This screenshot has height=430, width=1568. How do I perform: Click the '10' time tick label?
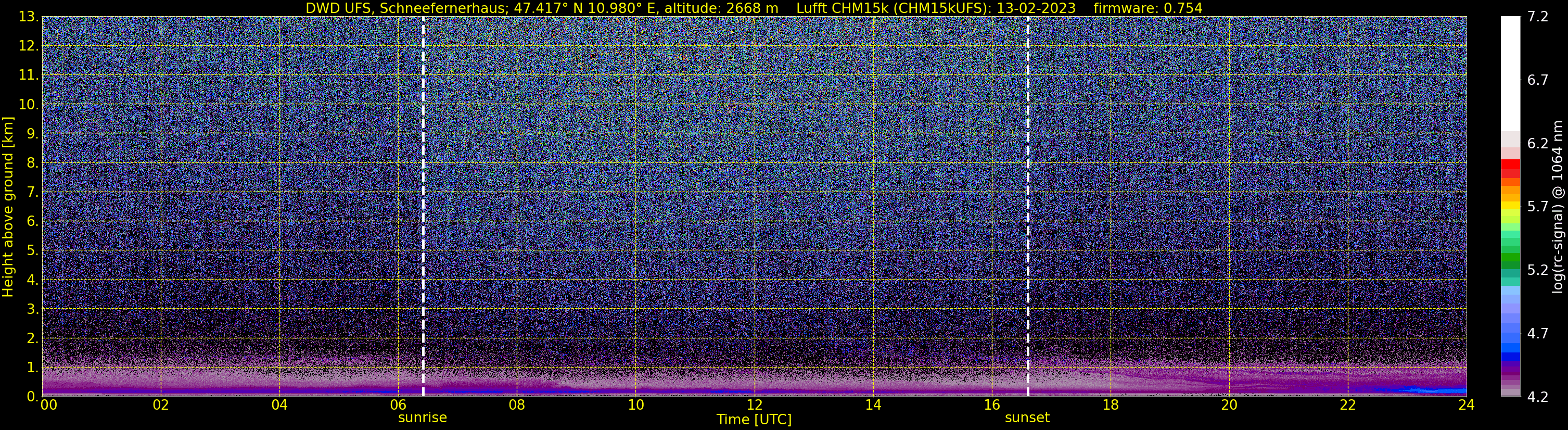[635, 405]
